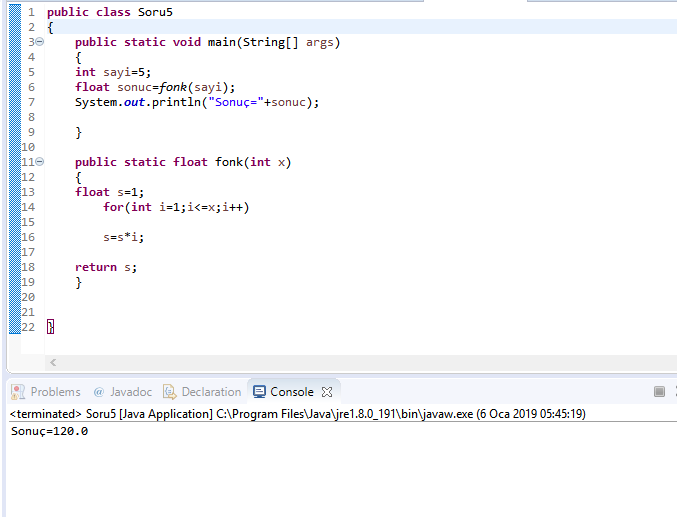
Task: Click 'int sayi=5;' on line 5
Action: [x=113, y=72]
